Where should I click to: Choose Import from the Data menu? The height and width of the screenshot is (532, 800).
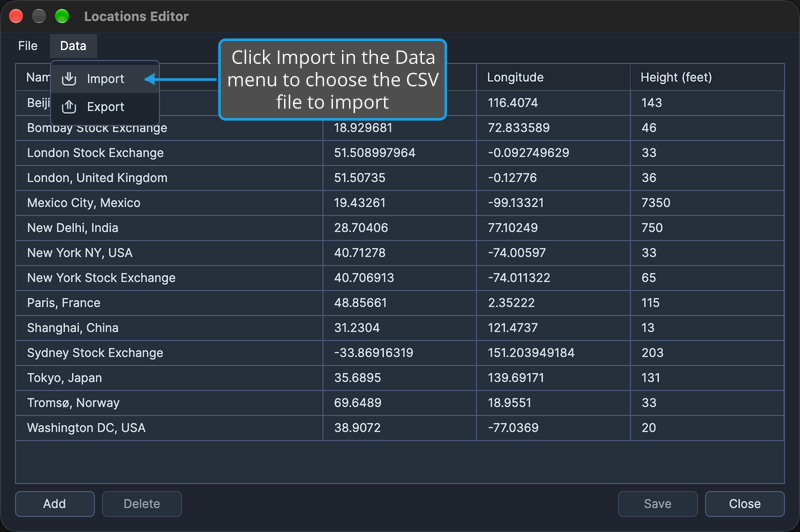click(105, 79)
